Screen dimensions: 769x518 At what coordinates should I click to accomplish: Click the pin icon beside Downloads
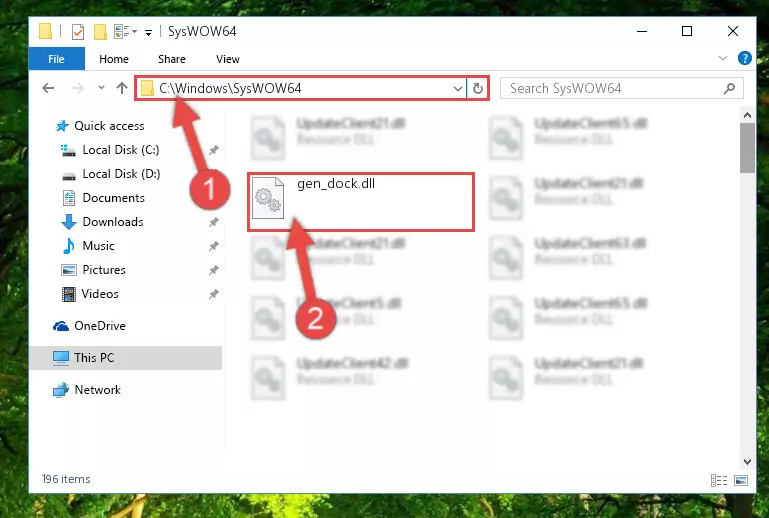(213, 222)
